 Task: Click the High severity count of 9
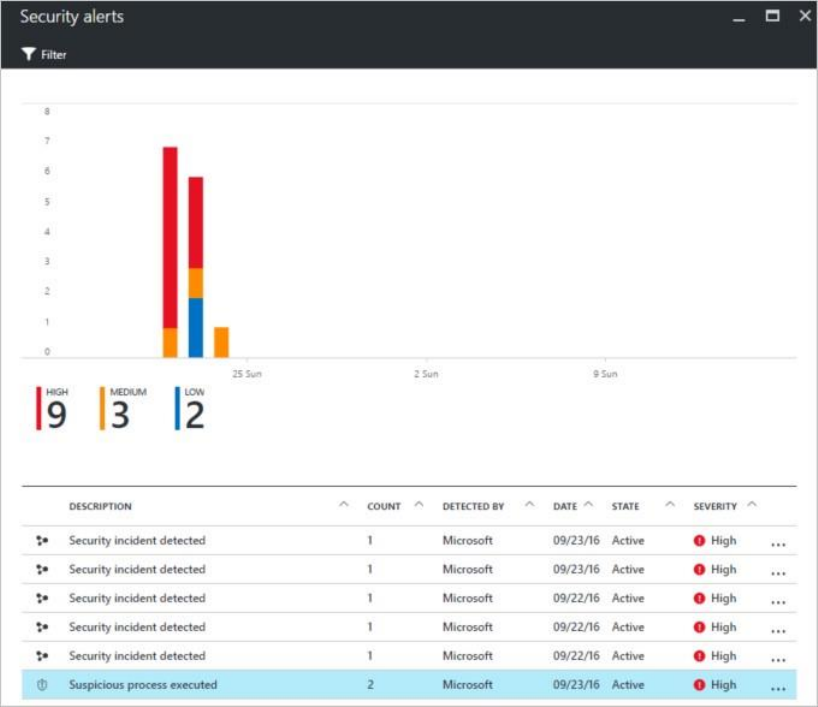(x=56, y=415)
